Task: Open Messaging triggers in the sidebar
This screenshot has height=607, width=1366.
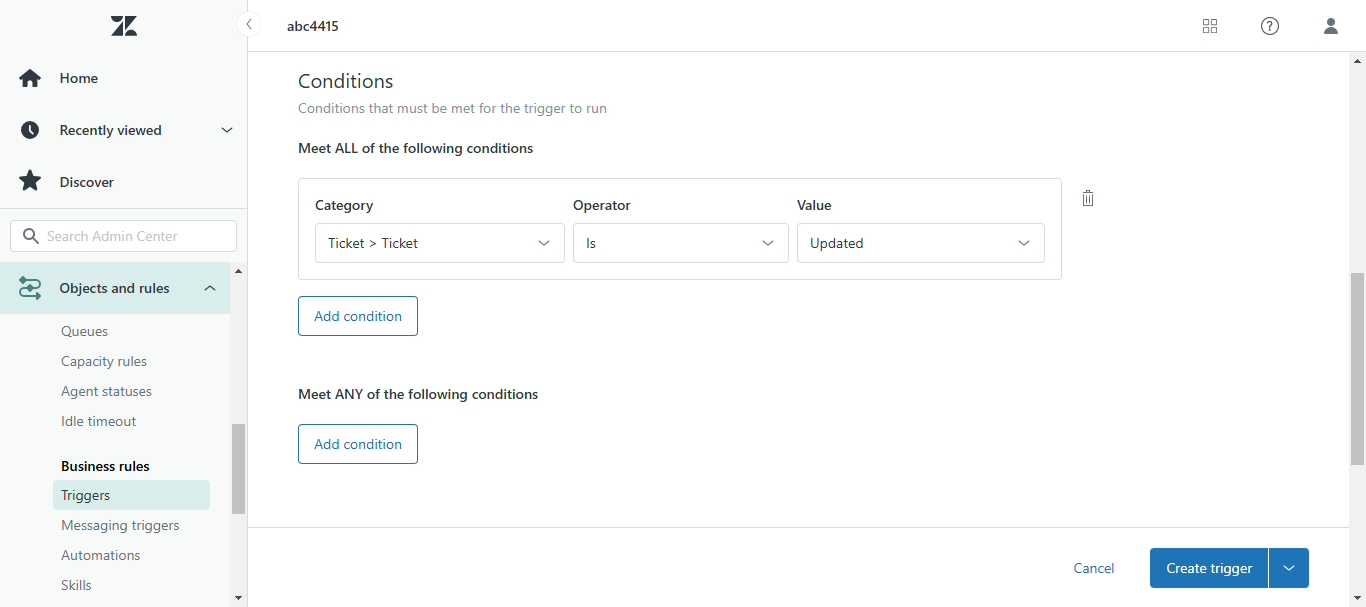Action: click(121, 525)
